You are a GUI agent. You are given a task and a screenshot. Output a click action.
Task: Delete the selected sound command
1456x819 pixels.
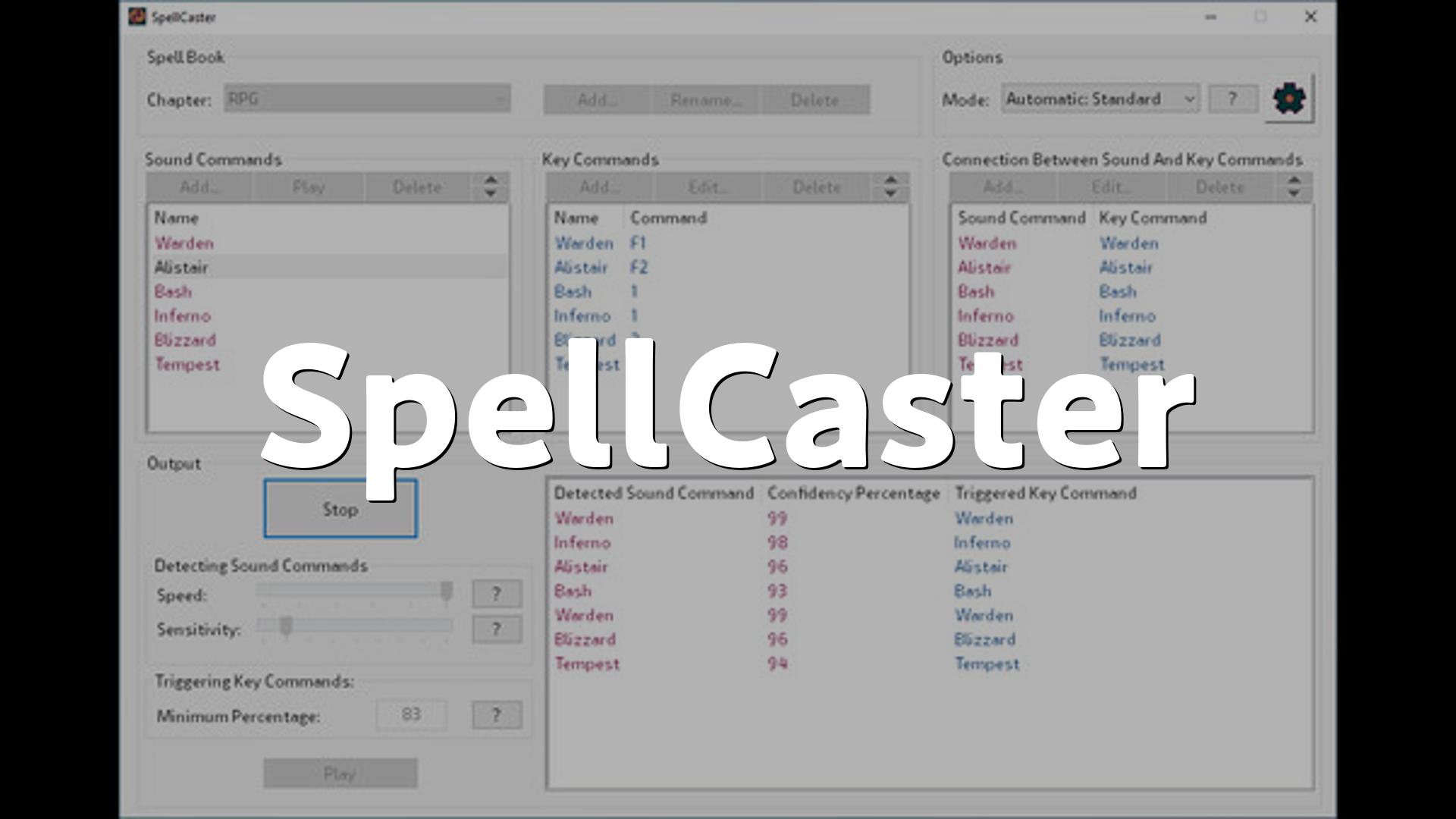pos(417,187)
